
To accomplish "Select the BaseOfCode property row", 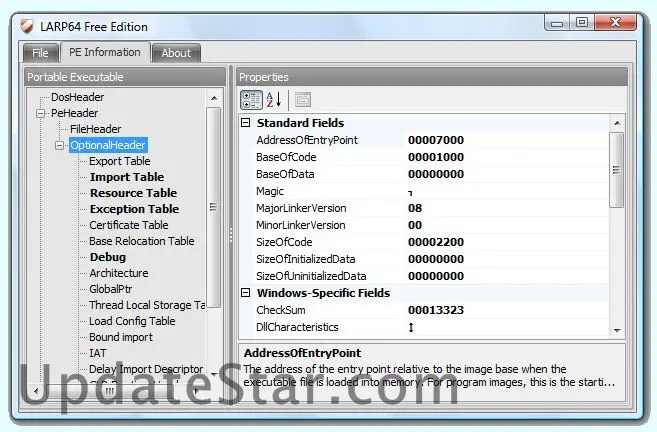I will pos(424,157).
